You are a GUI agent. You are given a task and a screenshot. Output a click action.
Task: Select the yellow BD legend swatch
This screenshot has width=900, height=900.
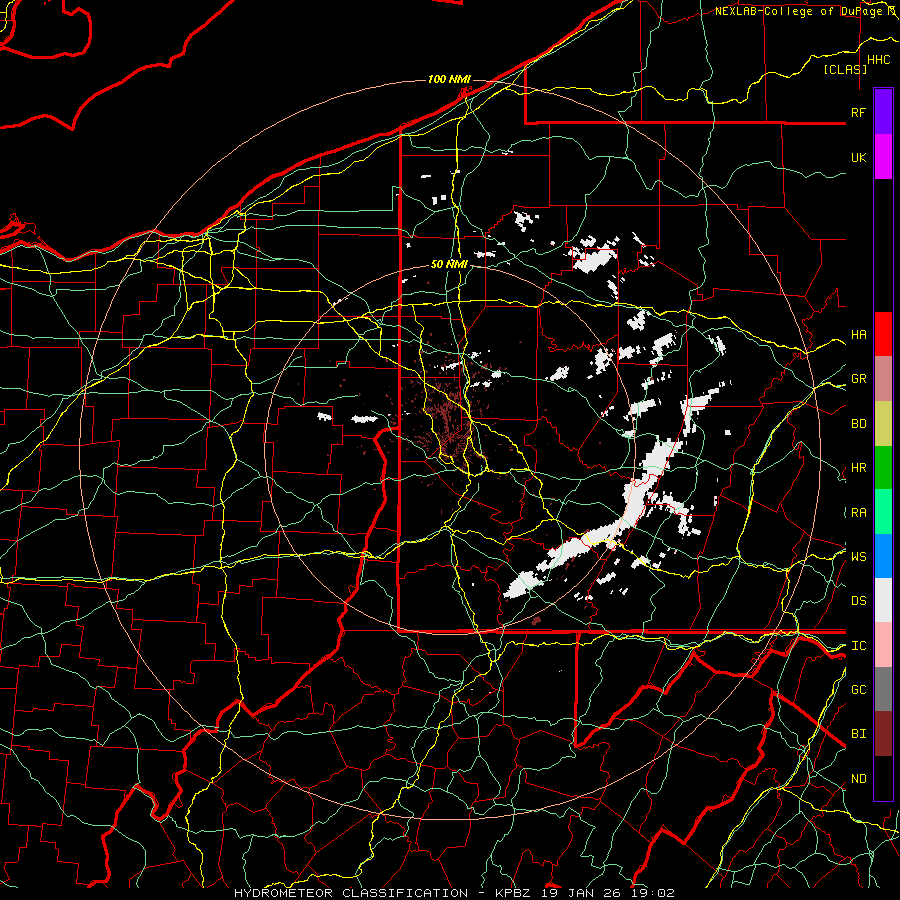883,423
